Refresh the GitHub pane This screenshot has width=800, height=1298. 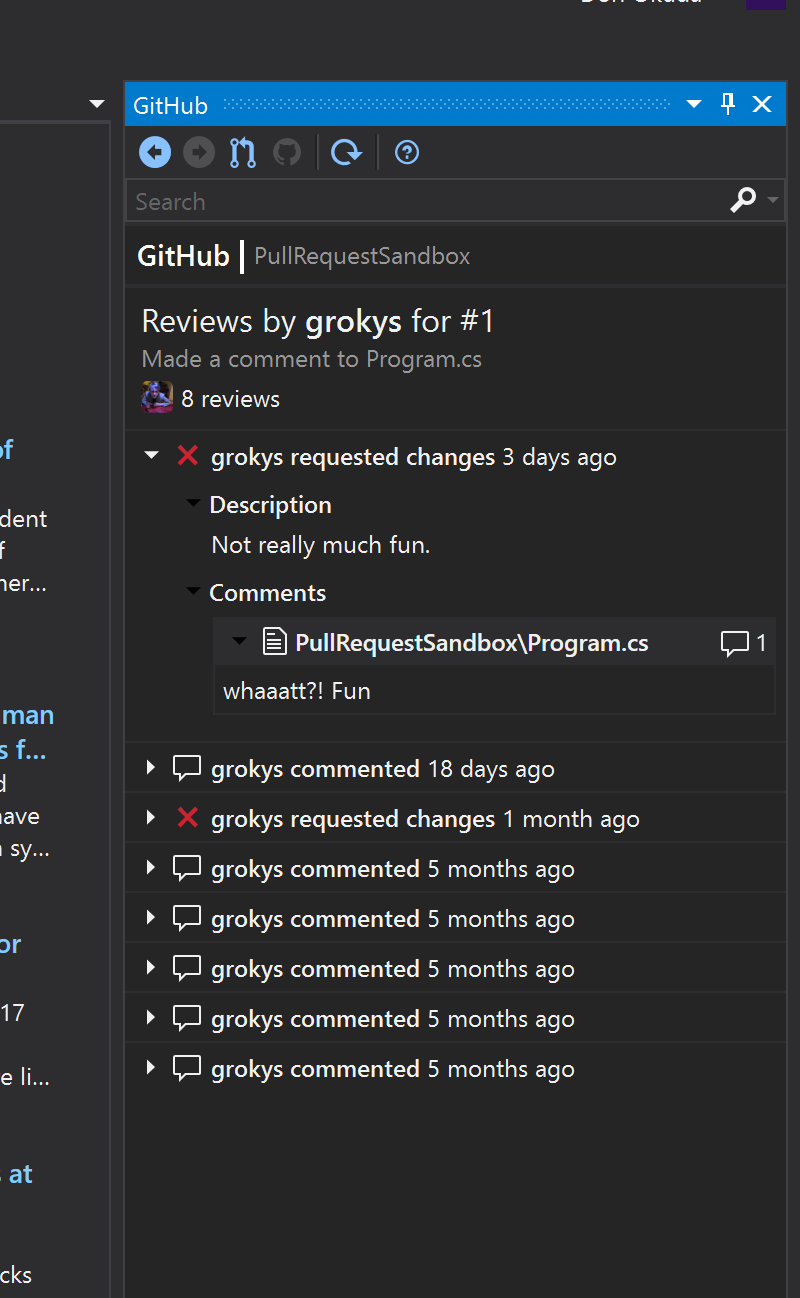click(x=346, y=152)
